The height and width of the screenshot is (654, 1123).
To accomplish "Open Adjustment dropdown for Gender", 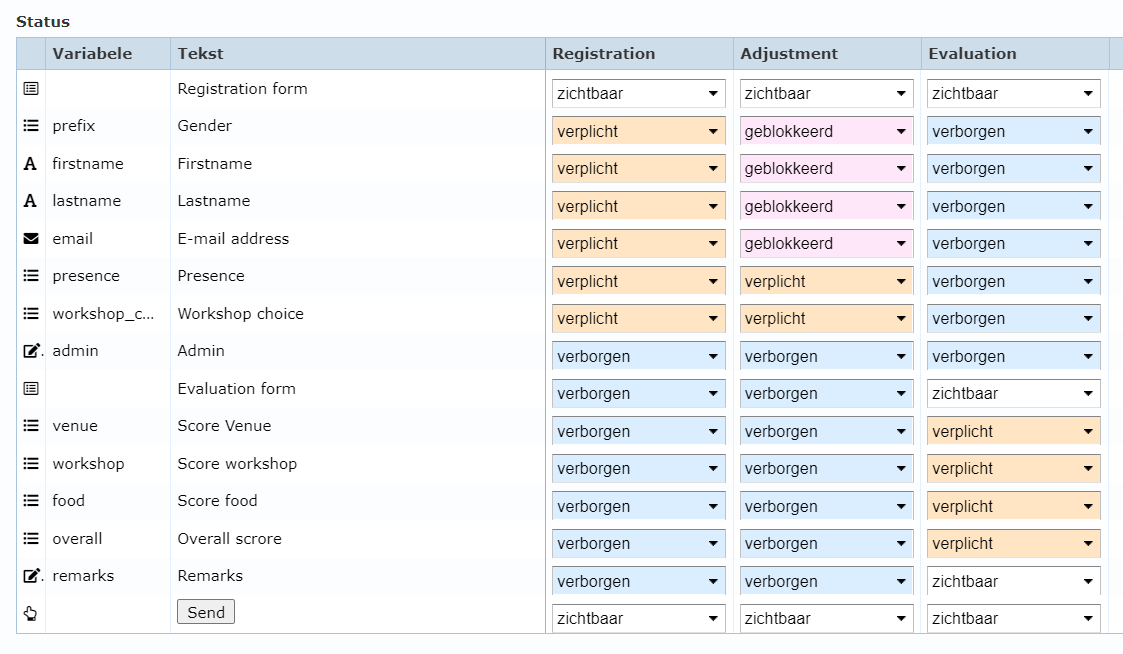I will point(826,132).
